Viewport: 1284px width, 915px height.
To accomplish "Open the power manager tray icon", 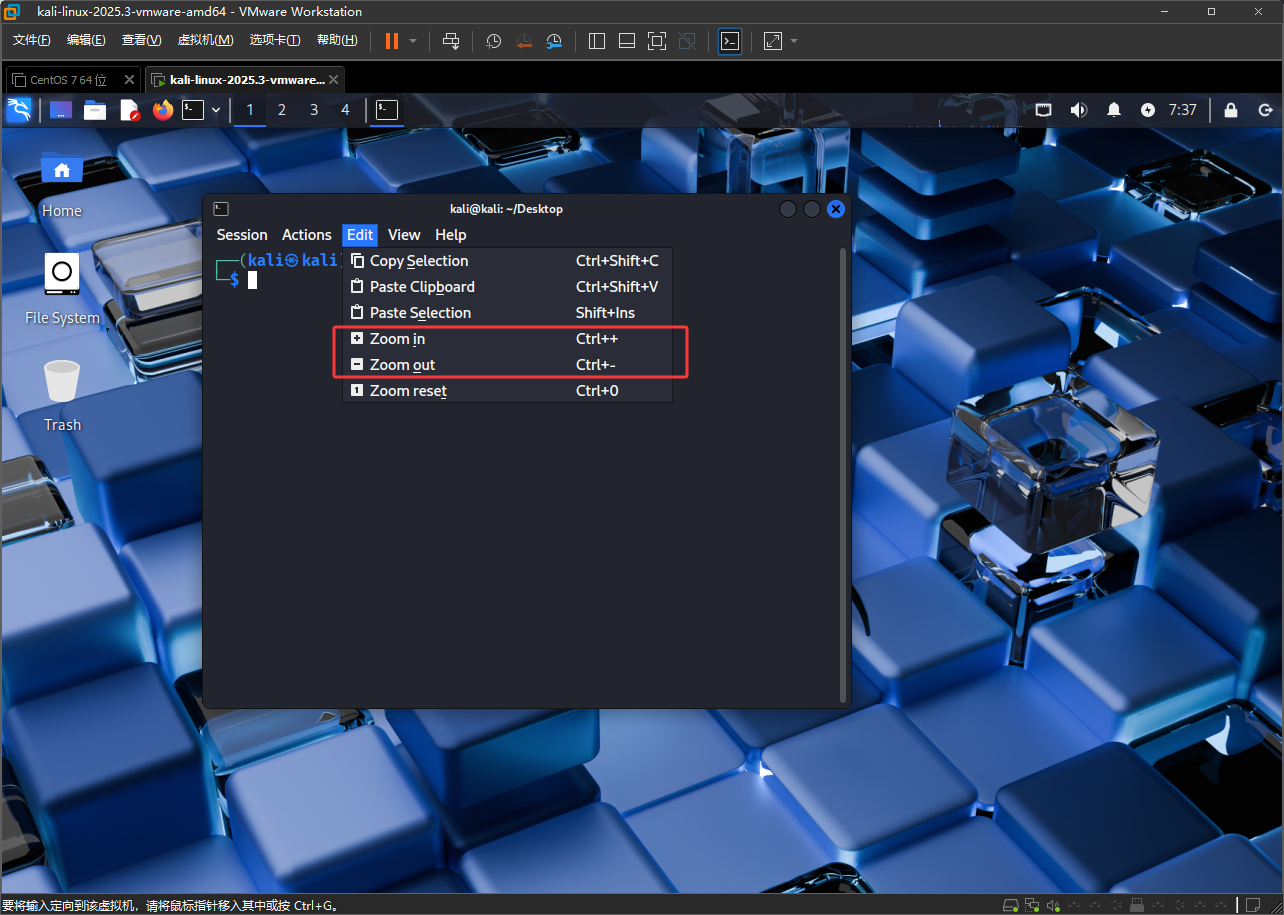I will coord(1148,110).
